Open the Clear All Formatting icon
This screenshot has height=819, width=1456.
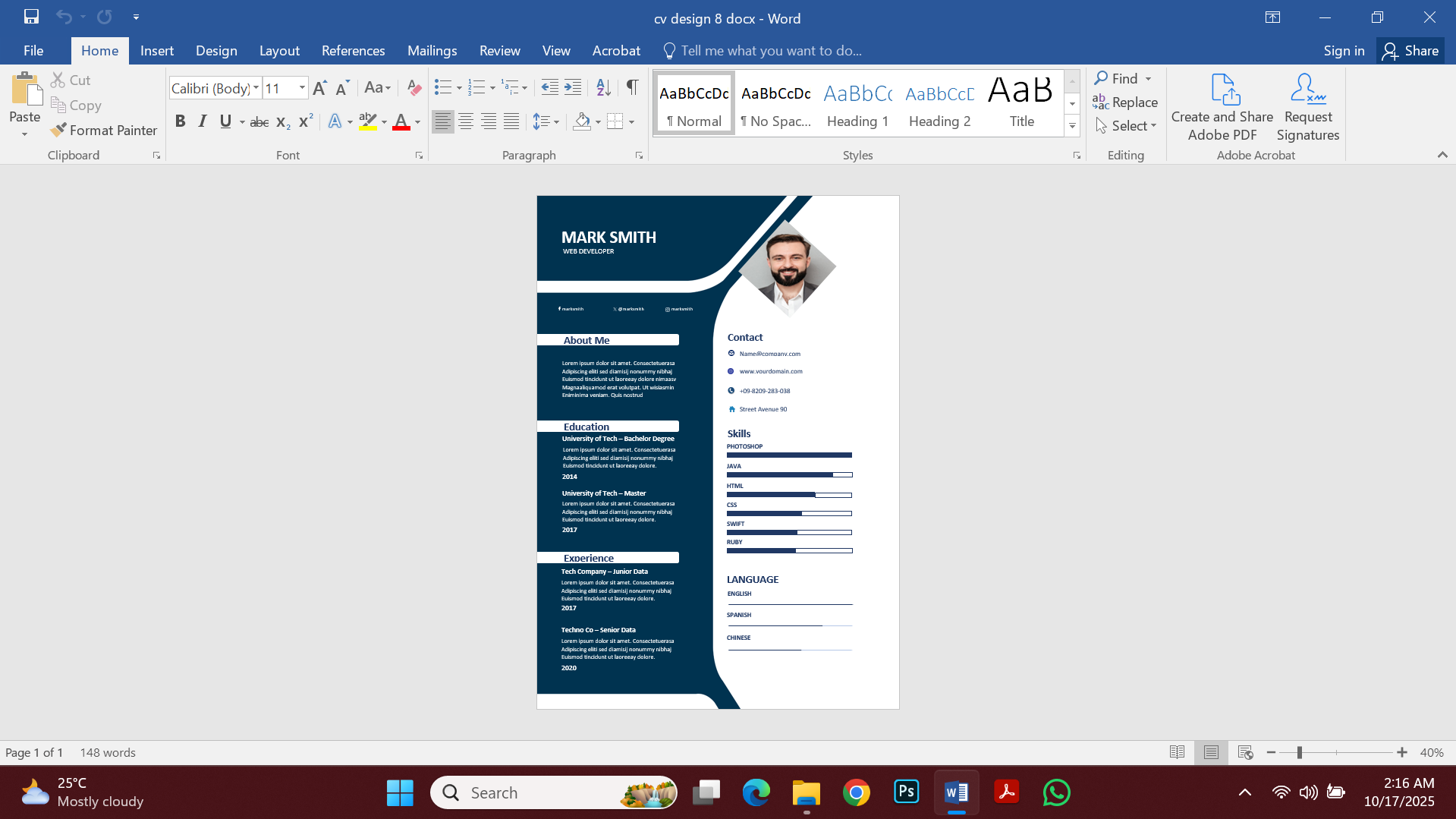tap(414, 87)
